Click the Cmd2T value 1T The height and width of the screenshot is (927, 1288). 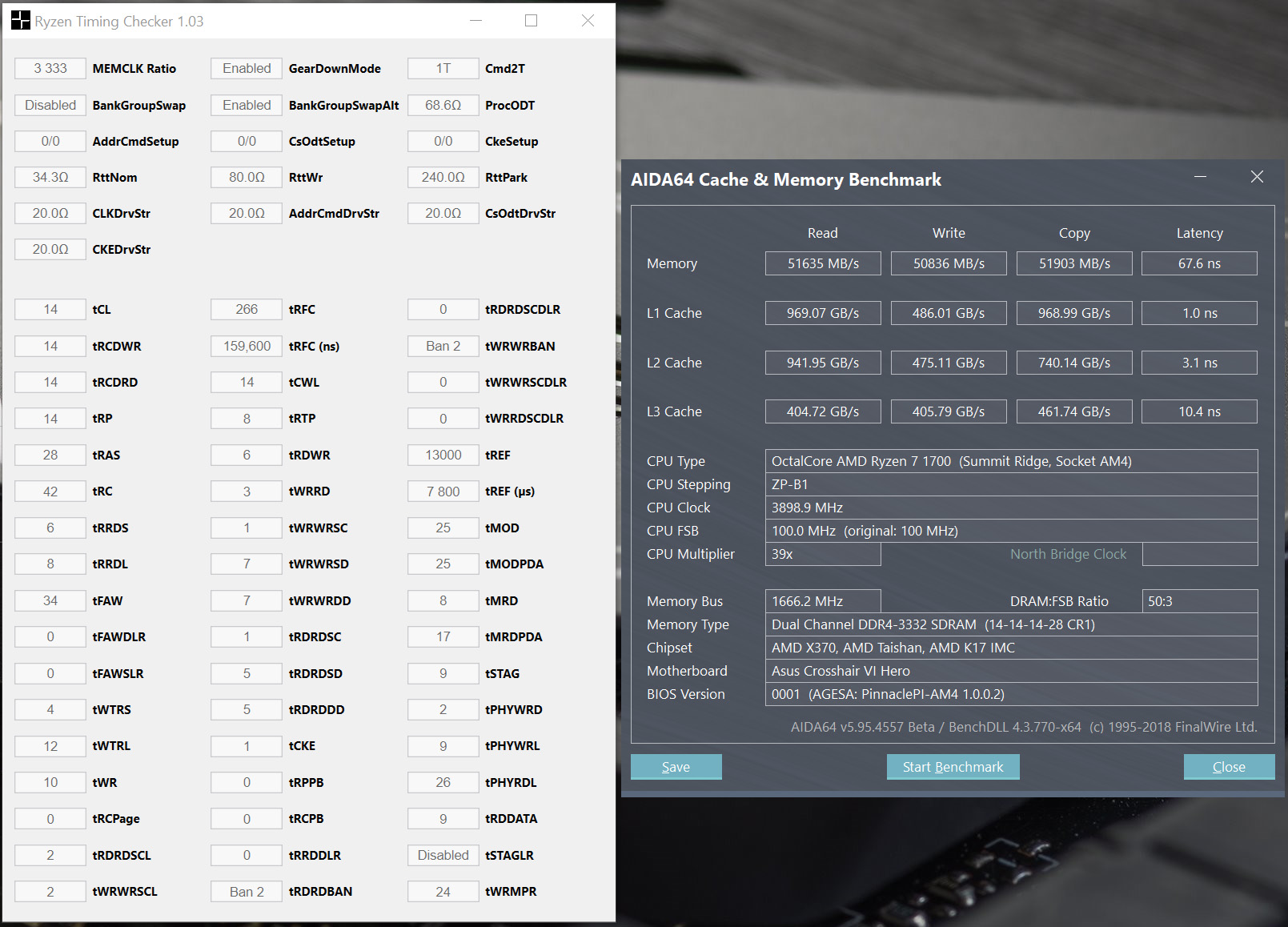pyautogui.click(x=443, y=69)
